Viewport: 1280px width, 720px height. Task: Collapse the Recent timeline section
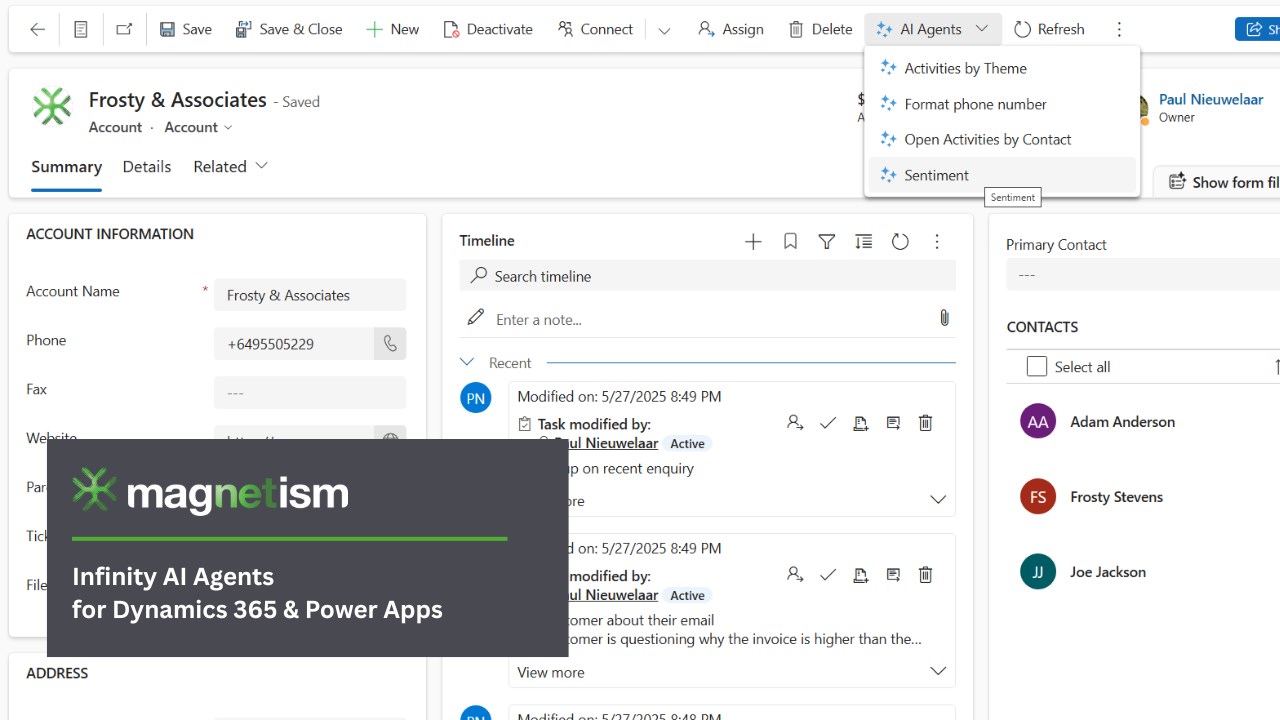467,362
